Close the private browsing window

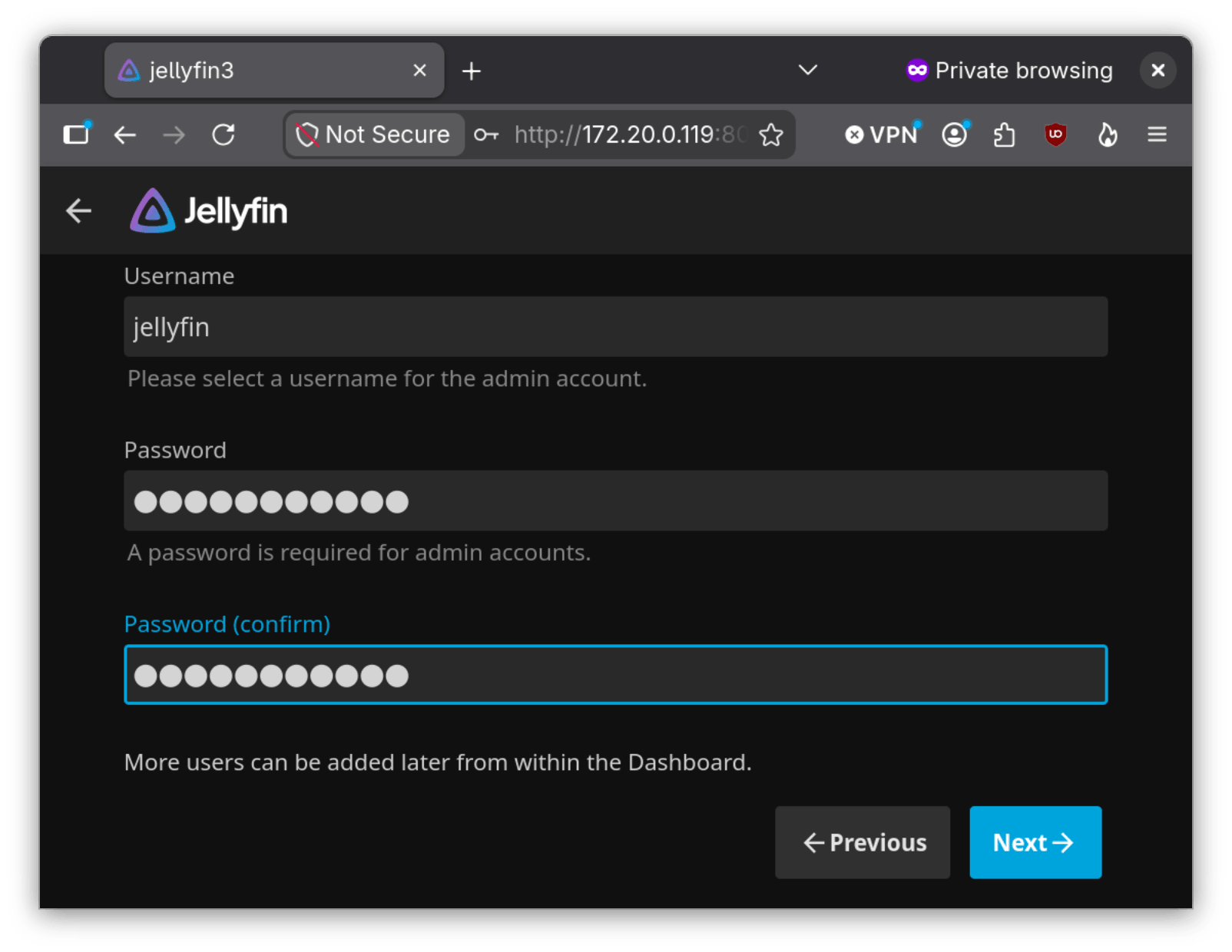pyautogui.click(x=1158, y=71)
